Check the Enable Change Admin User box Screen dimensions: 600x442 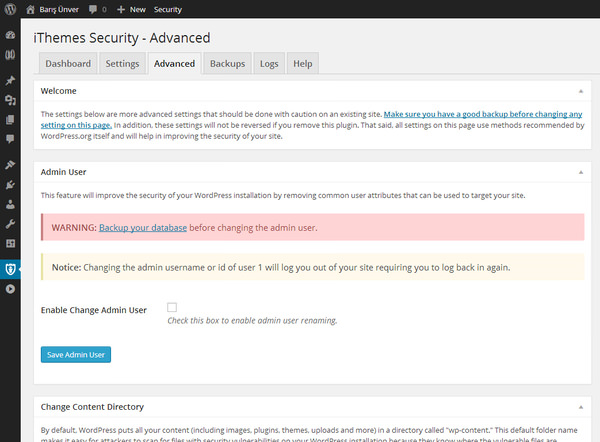click(172, 307)
